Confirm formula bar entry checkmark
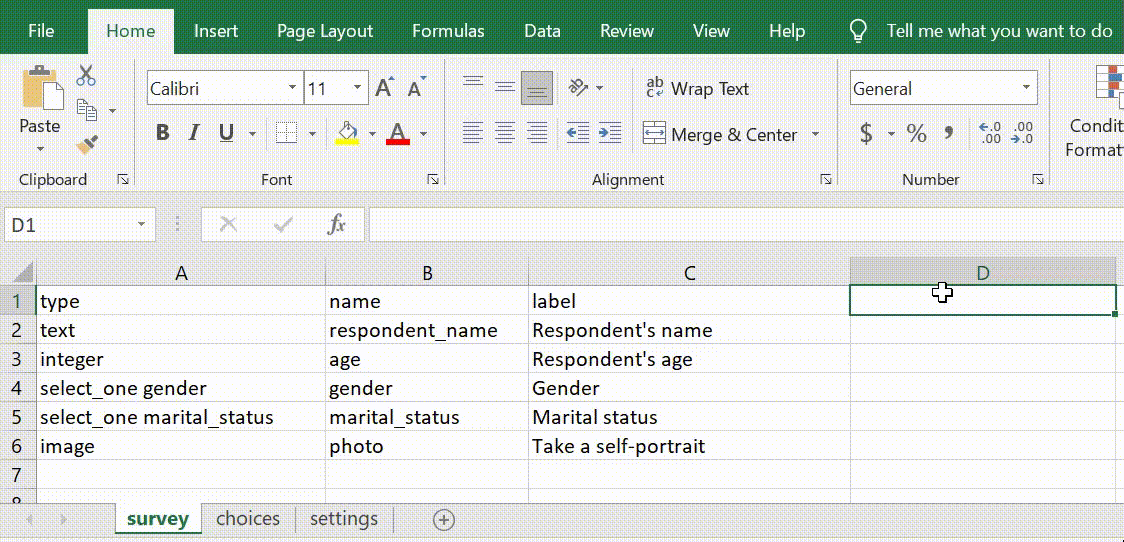1124x542 pixels. pyautogui.click(x=283, y=225)
